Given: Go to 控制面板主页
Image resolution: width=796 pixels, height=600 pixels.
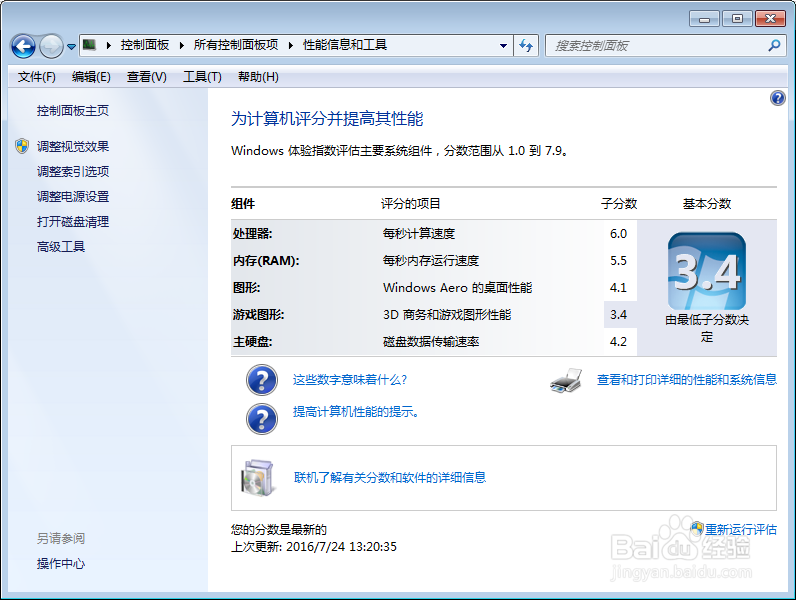Looking at the screenshot, I should tap(73, 111).
